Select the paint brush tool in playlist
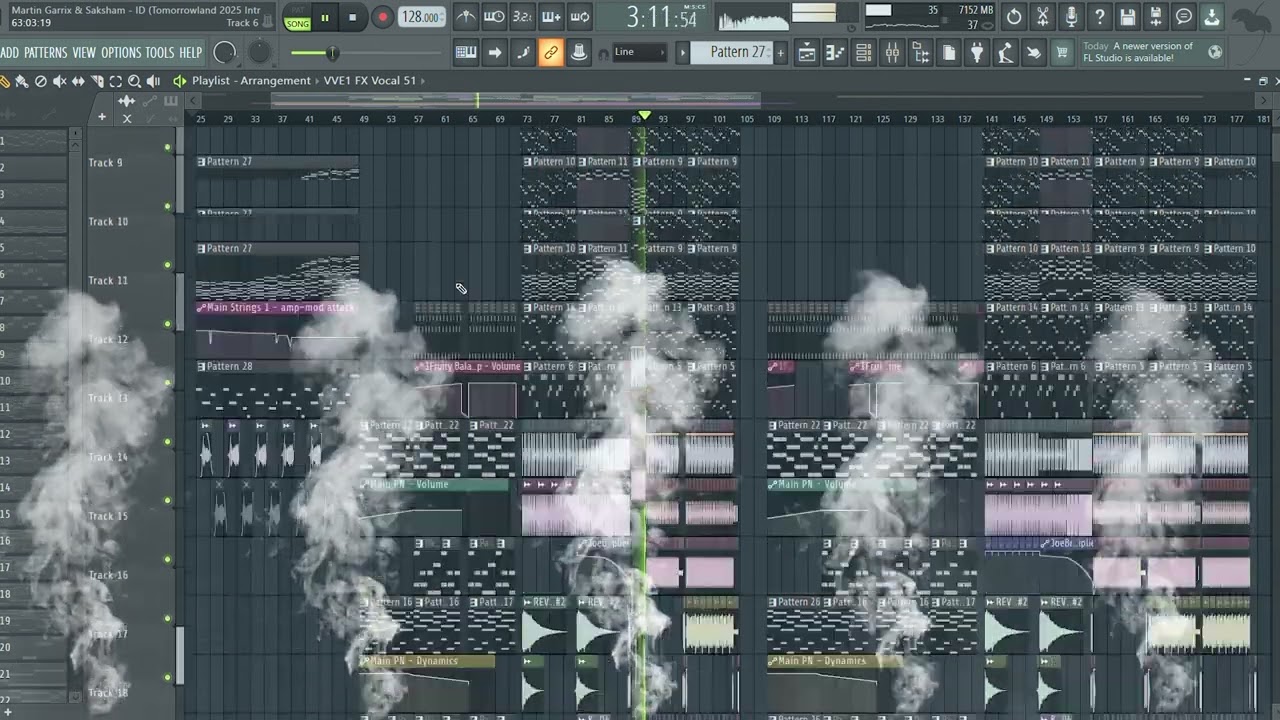 [22, 81]
